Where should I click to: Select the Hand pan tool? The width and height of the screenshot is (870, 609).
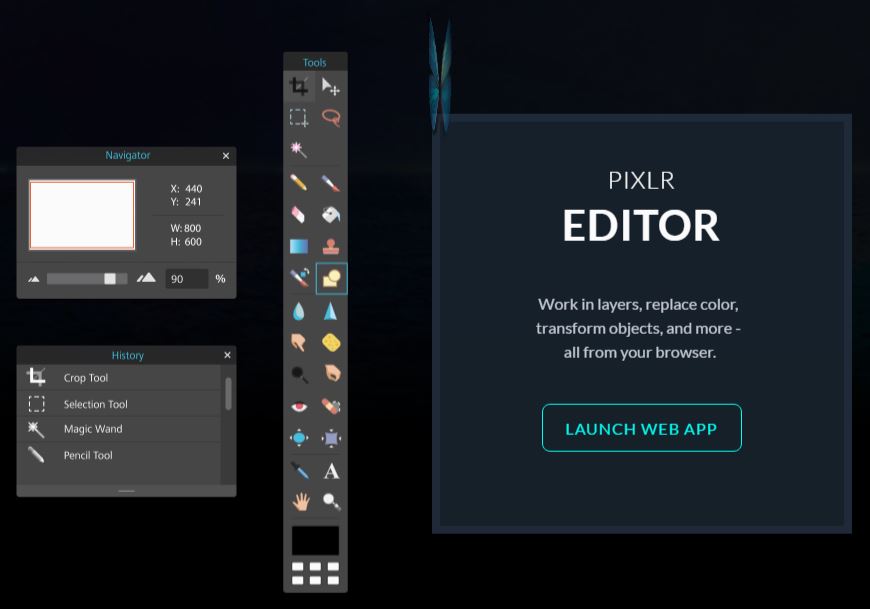point(299,501)
